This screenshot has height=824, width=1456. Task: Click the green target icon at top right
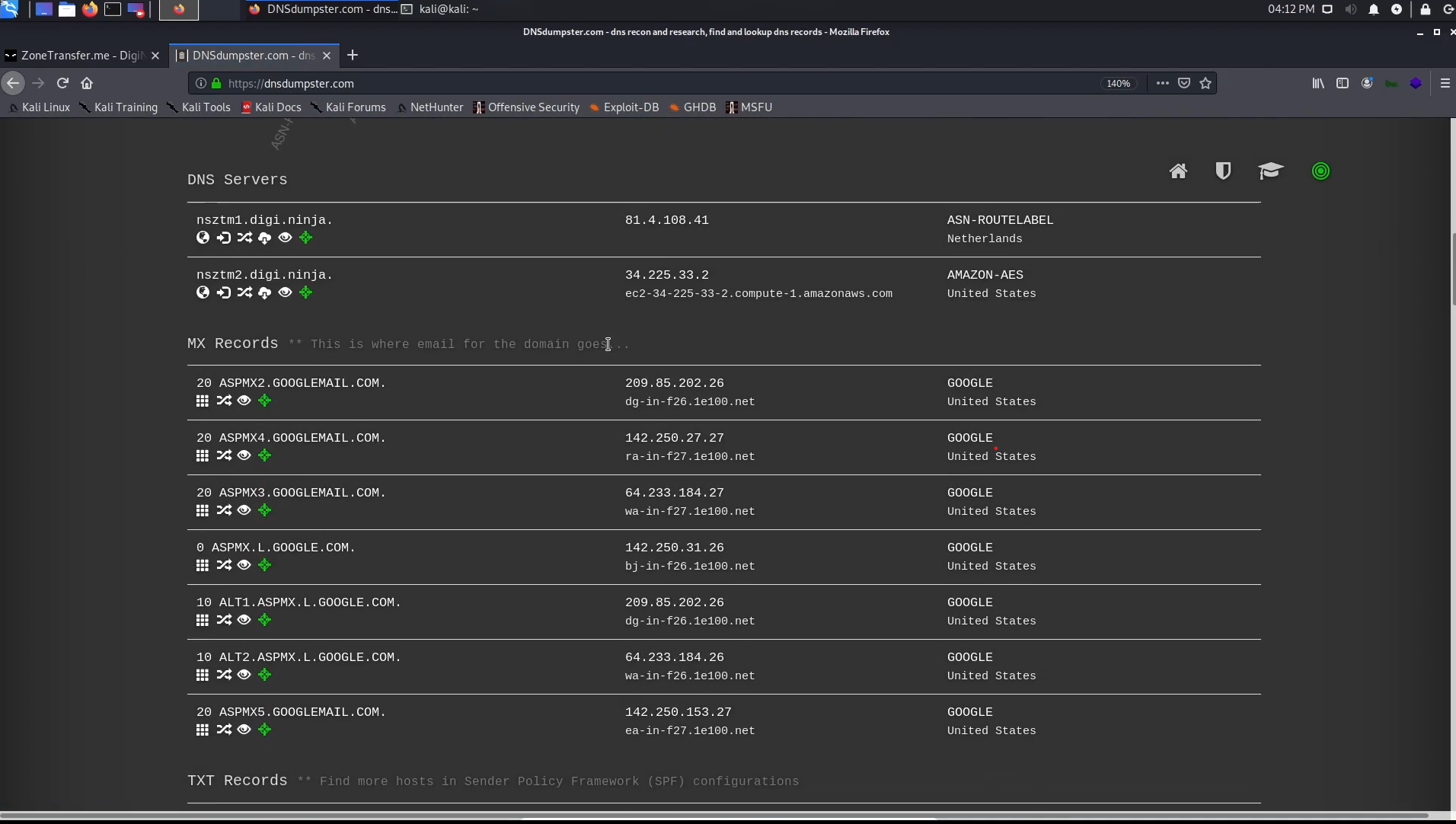coord(1320,171)
